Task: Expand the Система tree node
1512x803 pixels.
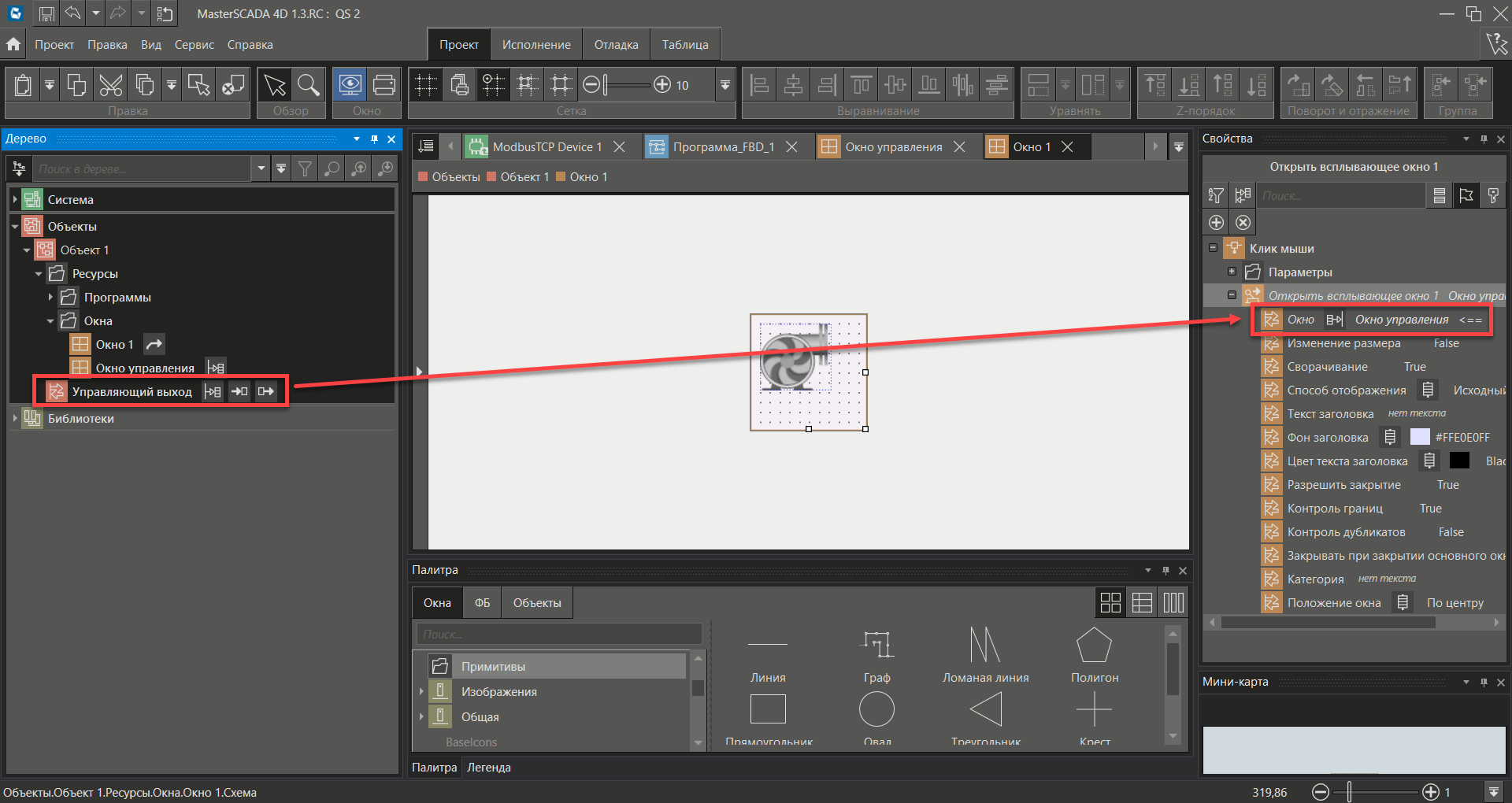Action: tap(15, 200)
